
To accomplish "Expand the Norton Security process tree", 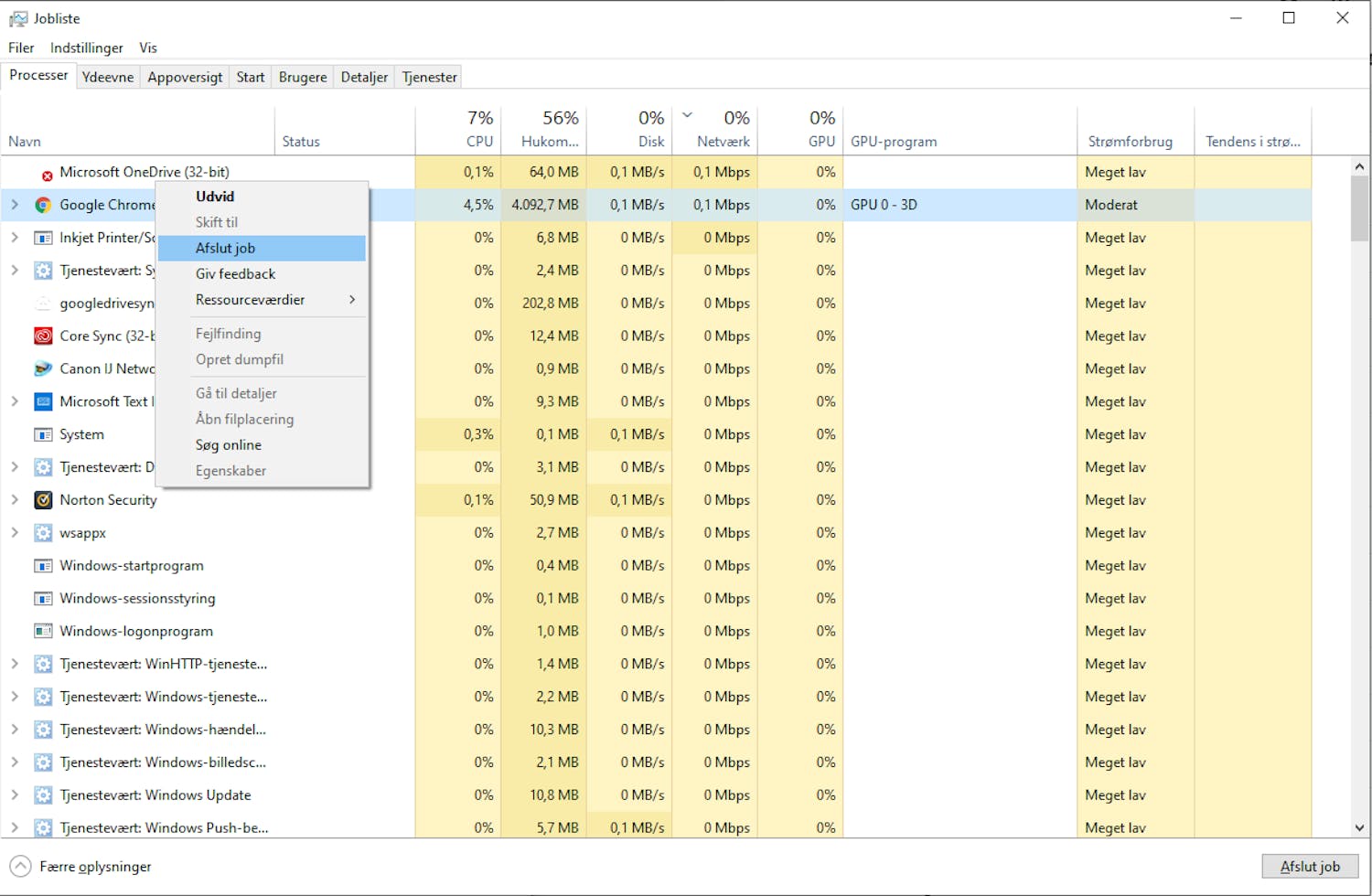I will point(15,500).
